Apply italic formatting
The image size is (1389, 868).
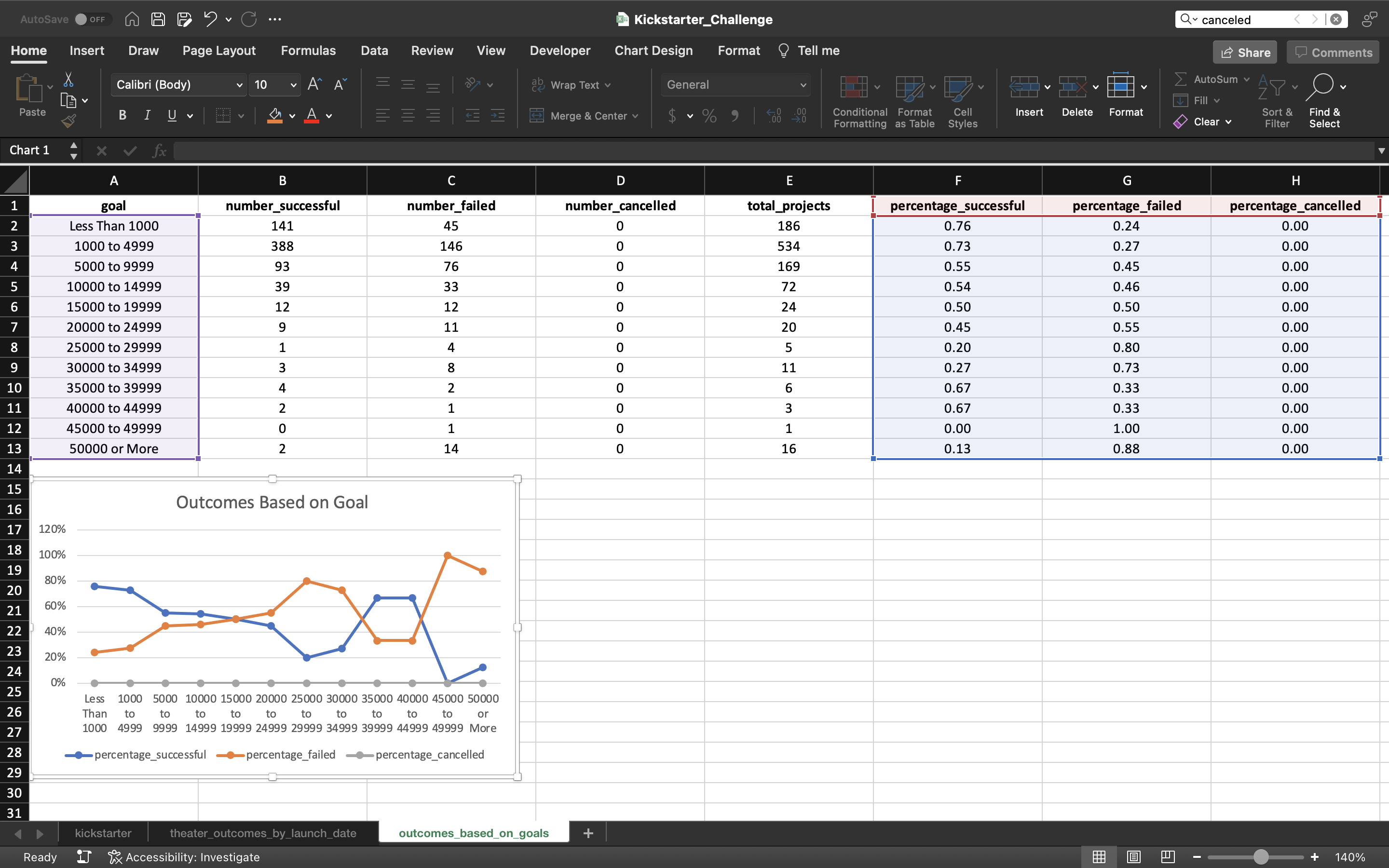tap(147, 115)
